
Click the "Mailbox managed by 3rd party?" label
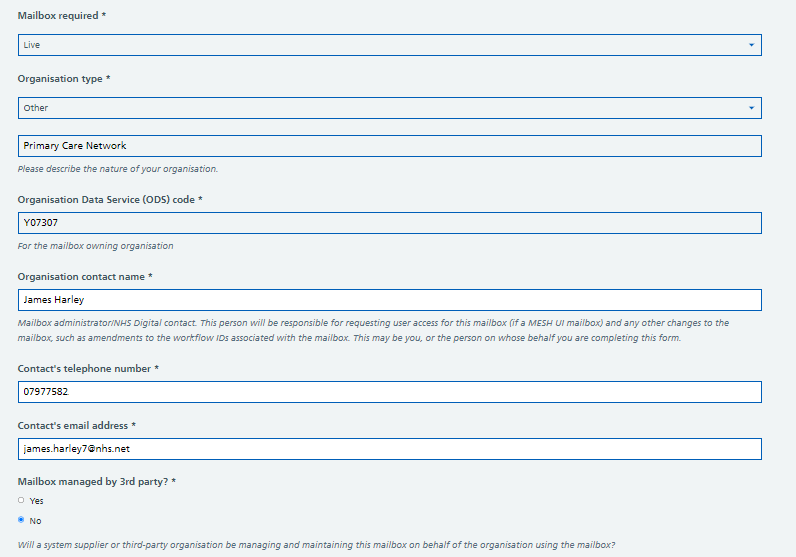(95, 482)
